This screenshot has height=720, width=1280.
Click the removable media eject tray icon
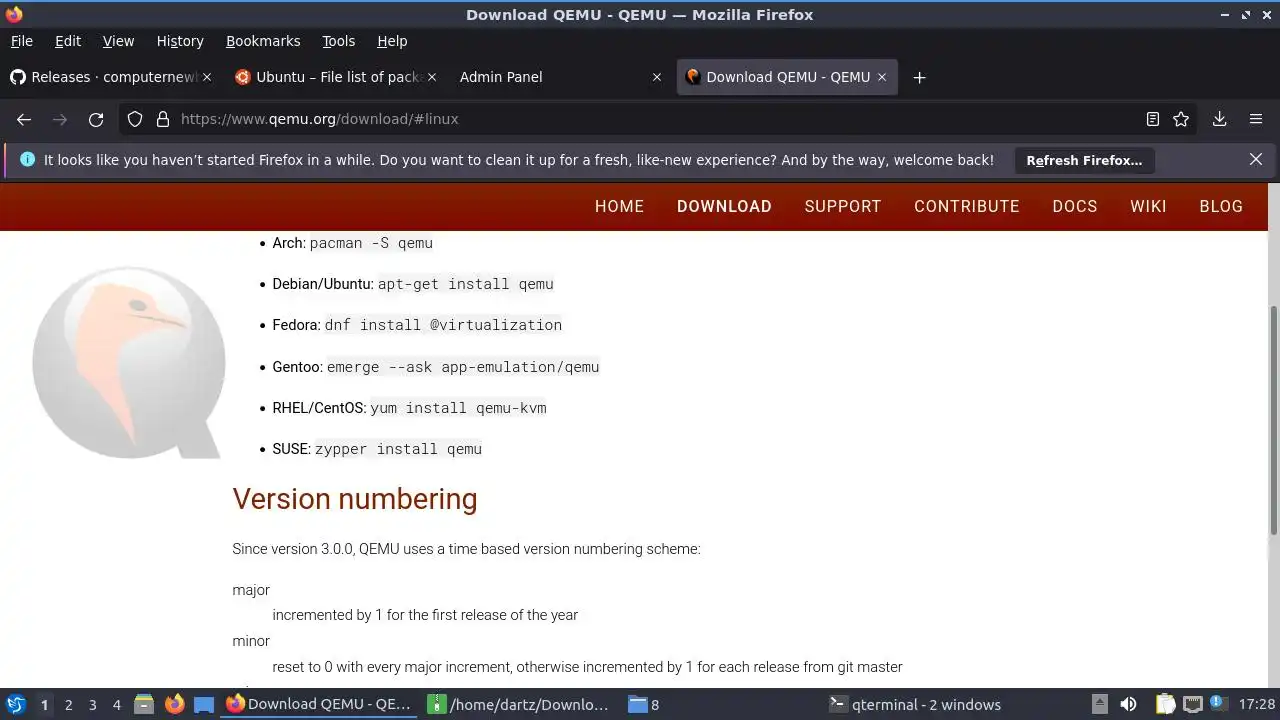coord(1099,704)
